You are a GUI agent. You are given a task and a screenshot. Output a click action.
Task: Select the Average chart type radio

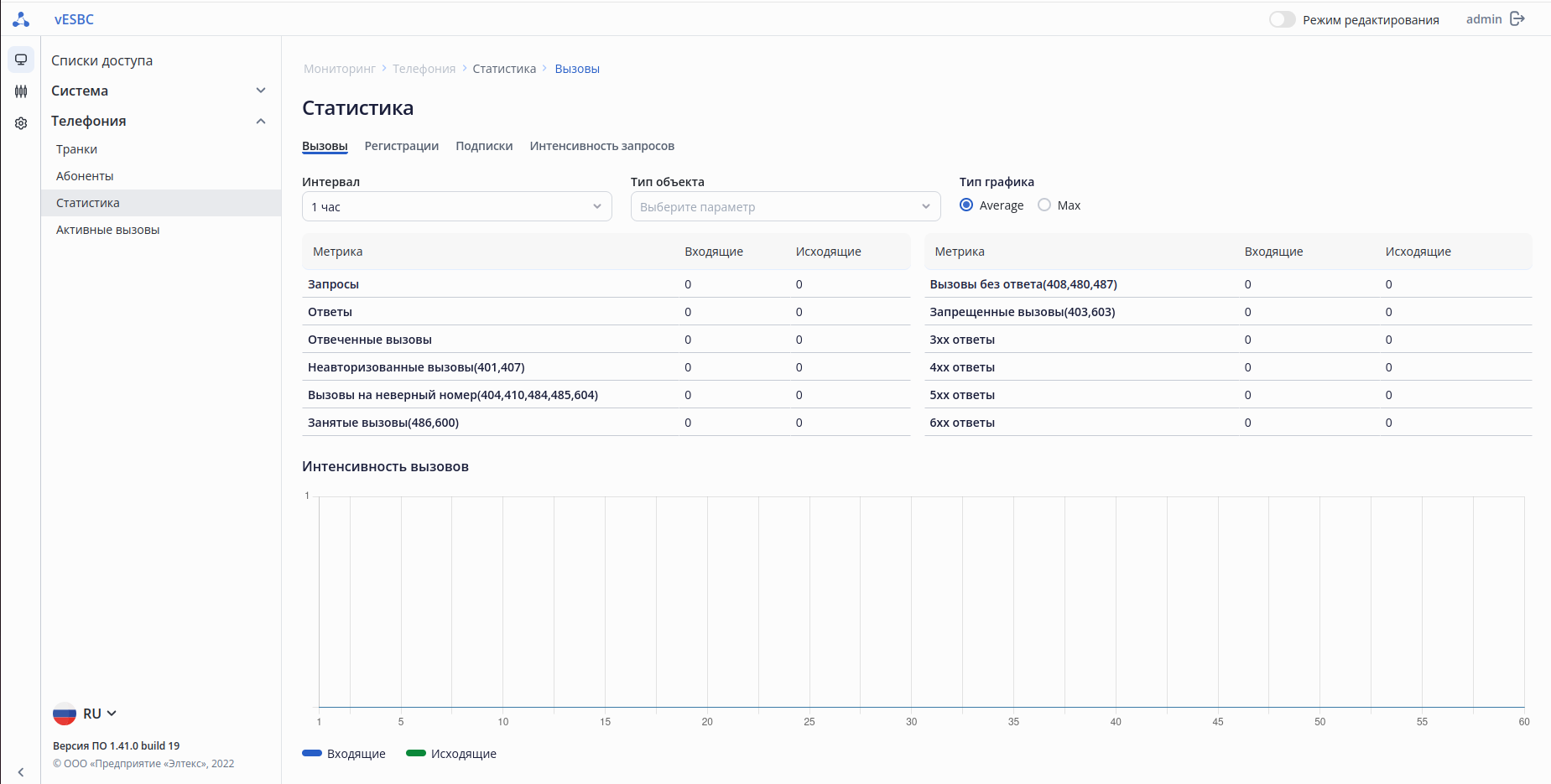966,205
